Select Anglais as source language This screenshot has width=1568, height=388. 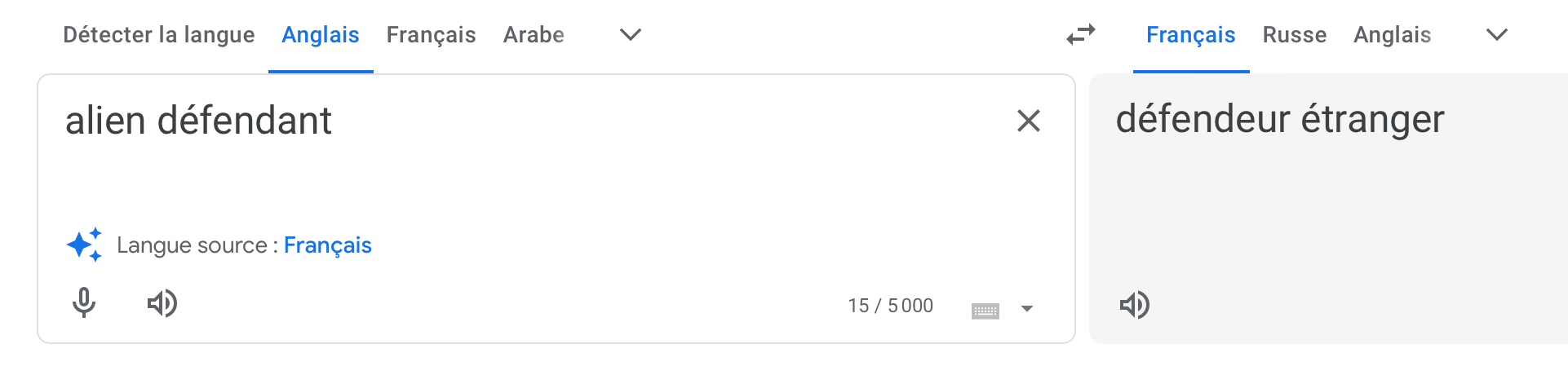click(320, 35)
